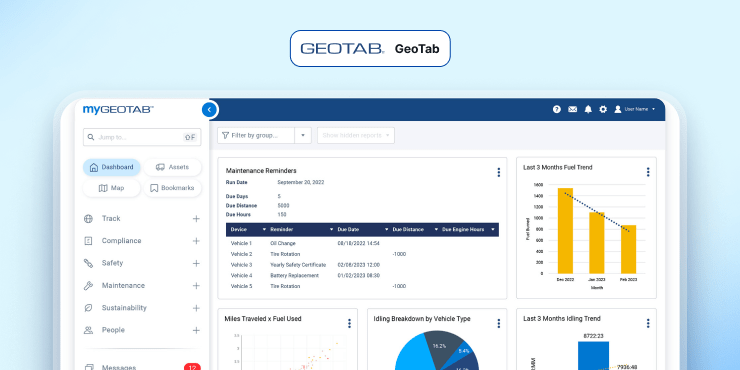
Task: Open the Due Distance column filter arrow
Action: coord(436,230)
